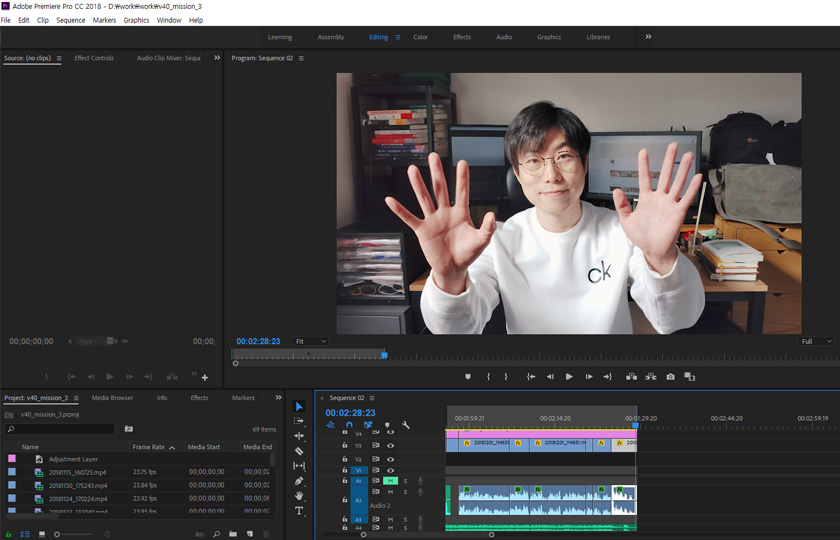Open the Sequence menu
This screenshot has height=540, width=840.
pos(70,20)
